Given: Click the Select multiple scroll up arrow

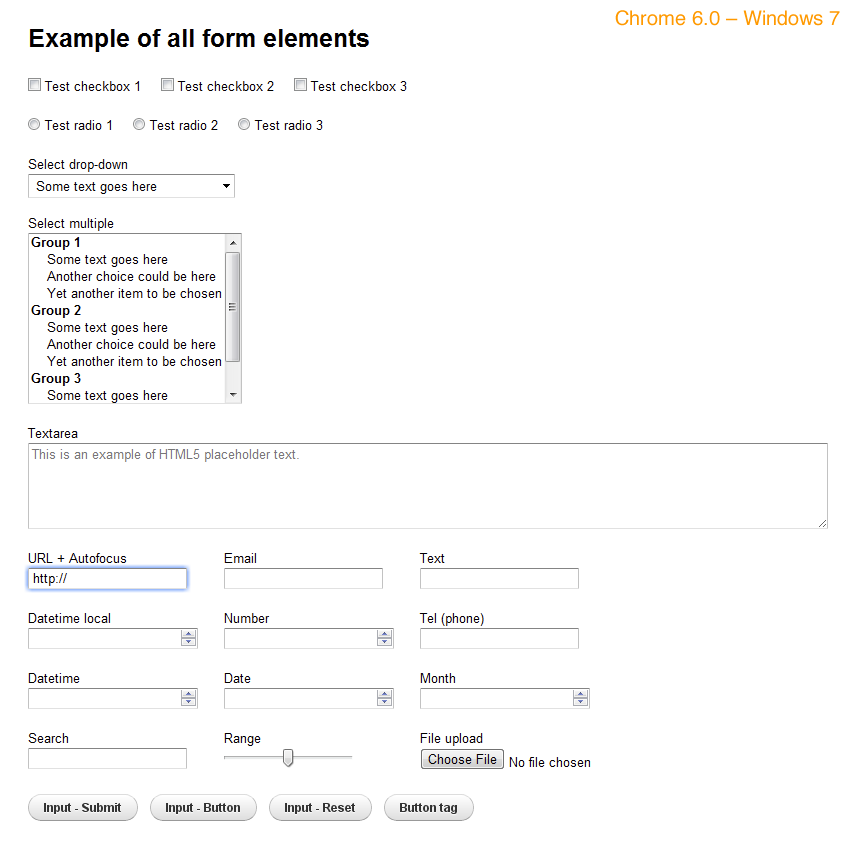Looking at the screenshot, I should point(233,243).
